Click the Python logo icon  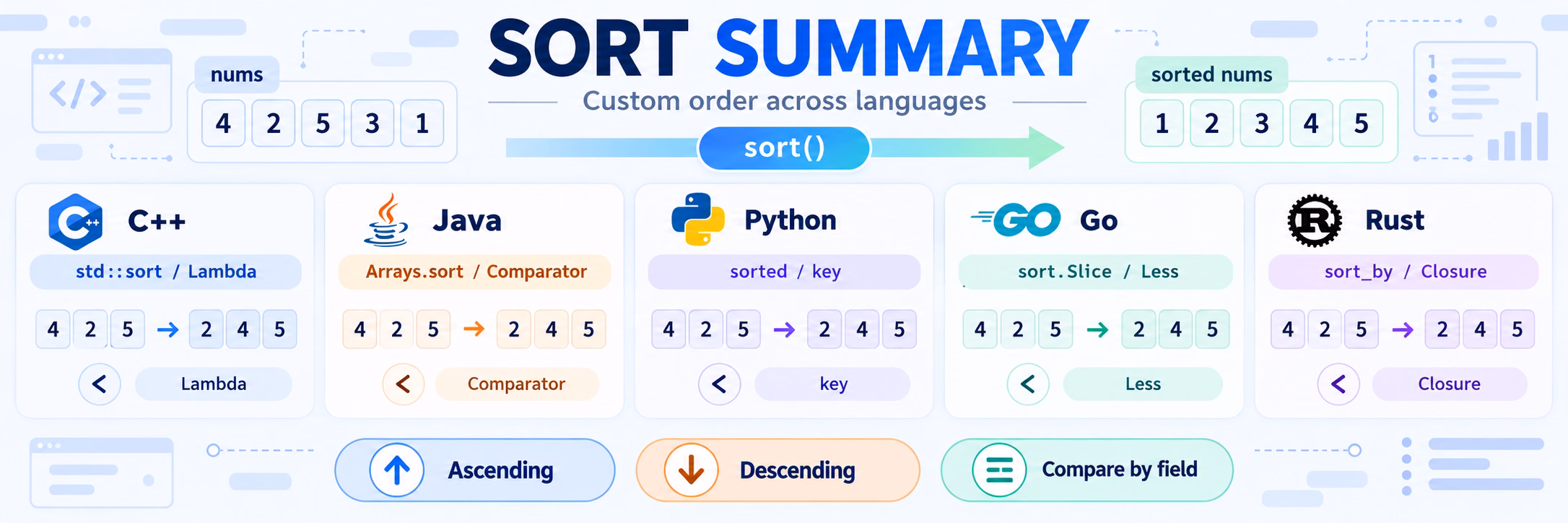[697, 220]
